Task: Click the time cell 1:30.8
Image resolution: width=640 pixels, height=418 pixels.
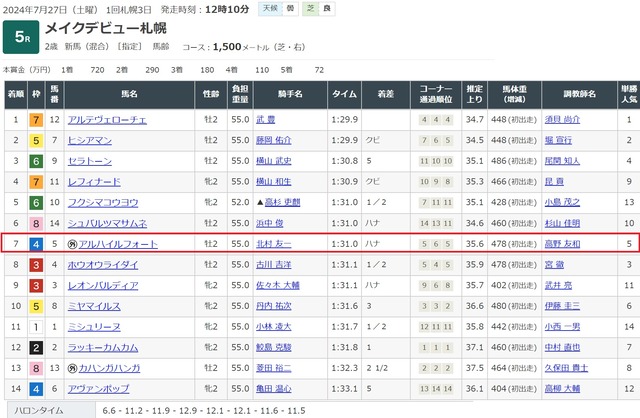Action: click(x=344, y=161)
